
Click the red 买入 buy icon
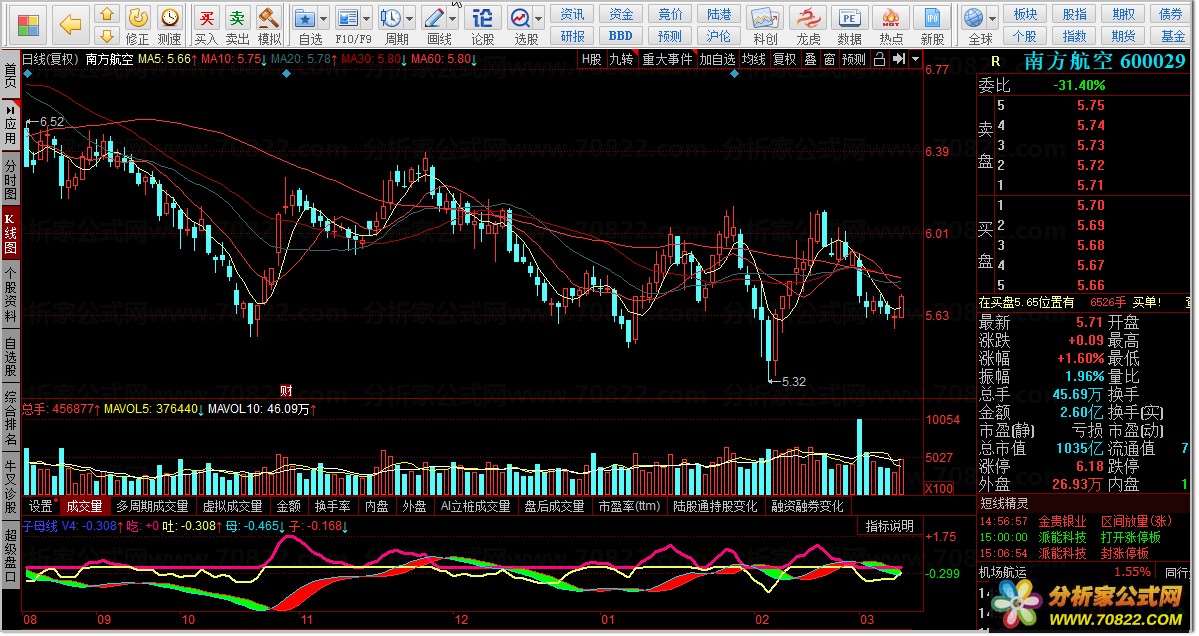tap(206, 25)
